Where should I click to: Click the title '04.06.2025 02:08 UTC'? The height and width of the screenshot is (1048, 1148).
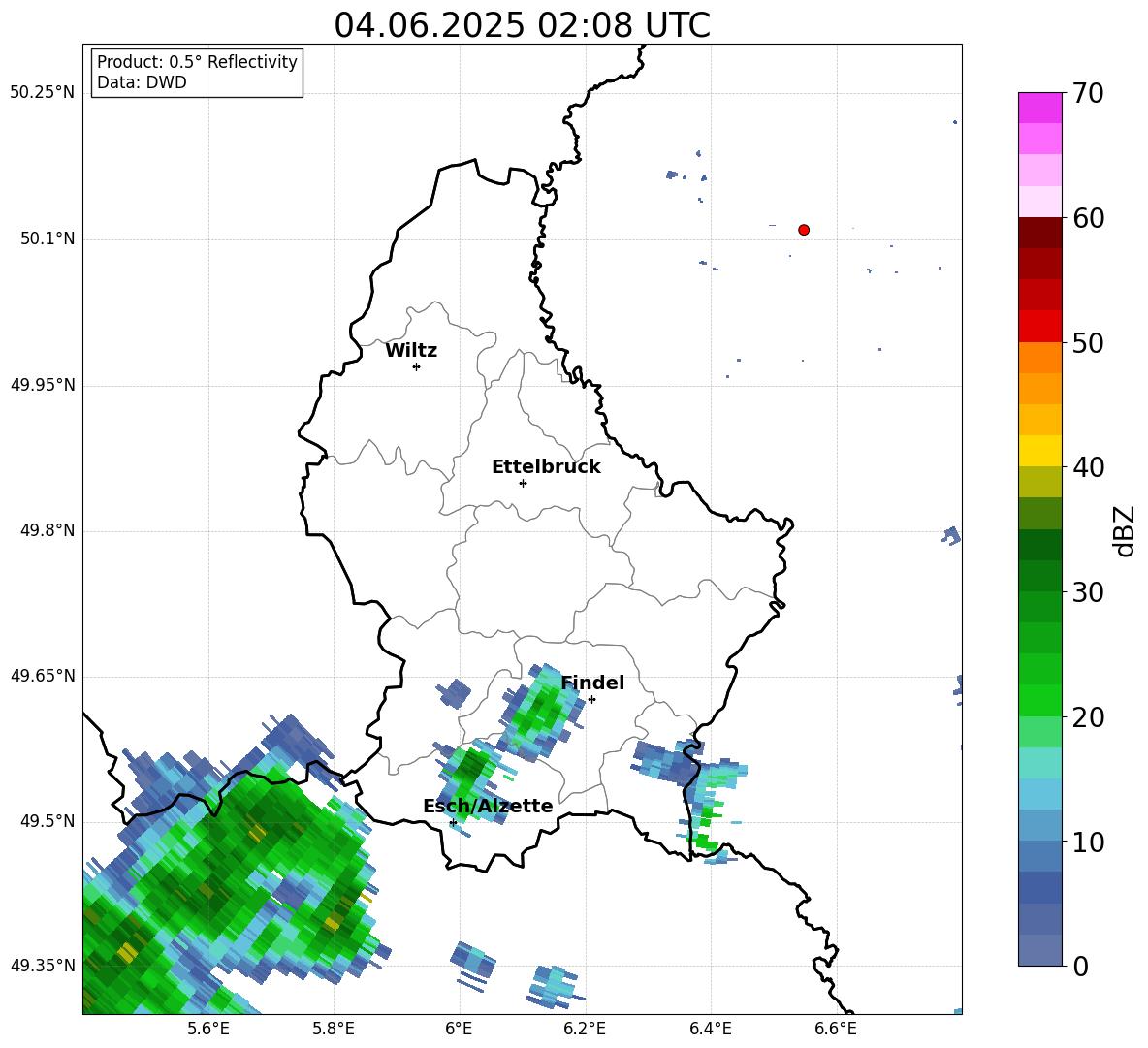[x=522, y=25]
